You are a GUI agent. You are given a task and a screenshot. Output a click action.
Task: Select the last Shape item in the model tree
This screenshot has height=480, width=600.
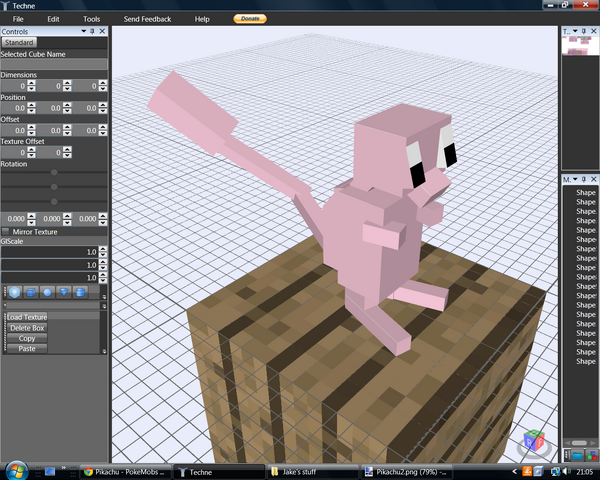click(x=585, y=361)
